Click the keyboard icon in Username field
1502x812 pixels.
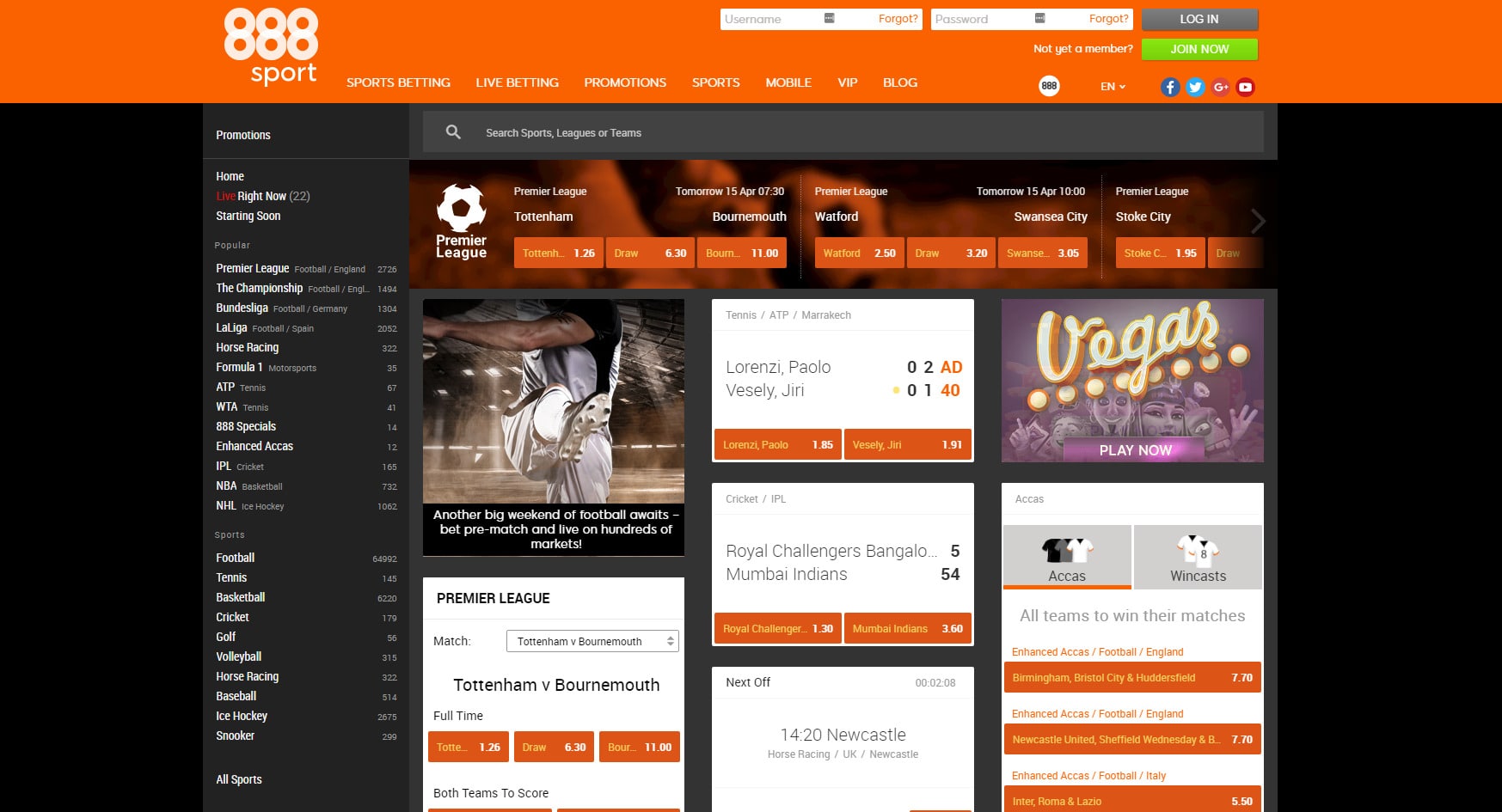[x=829, y=18]
